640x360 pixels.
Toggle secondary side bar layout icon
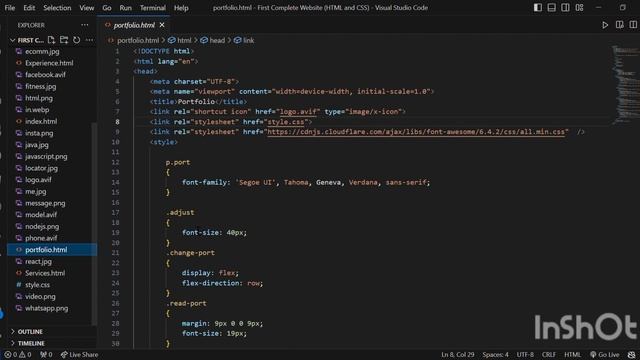[x=565, y=7]
